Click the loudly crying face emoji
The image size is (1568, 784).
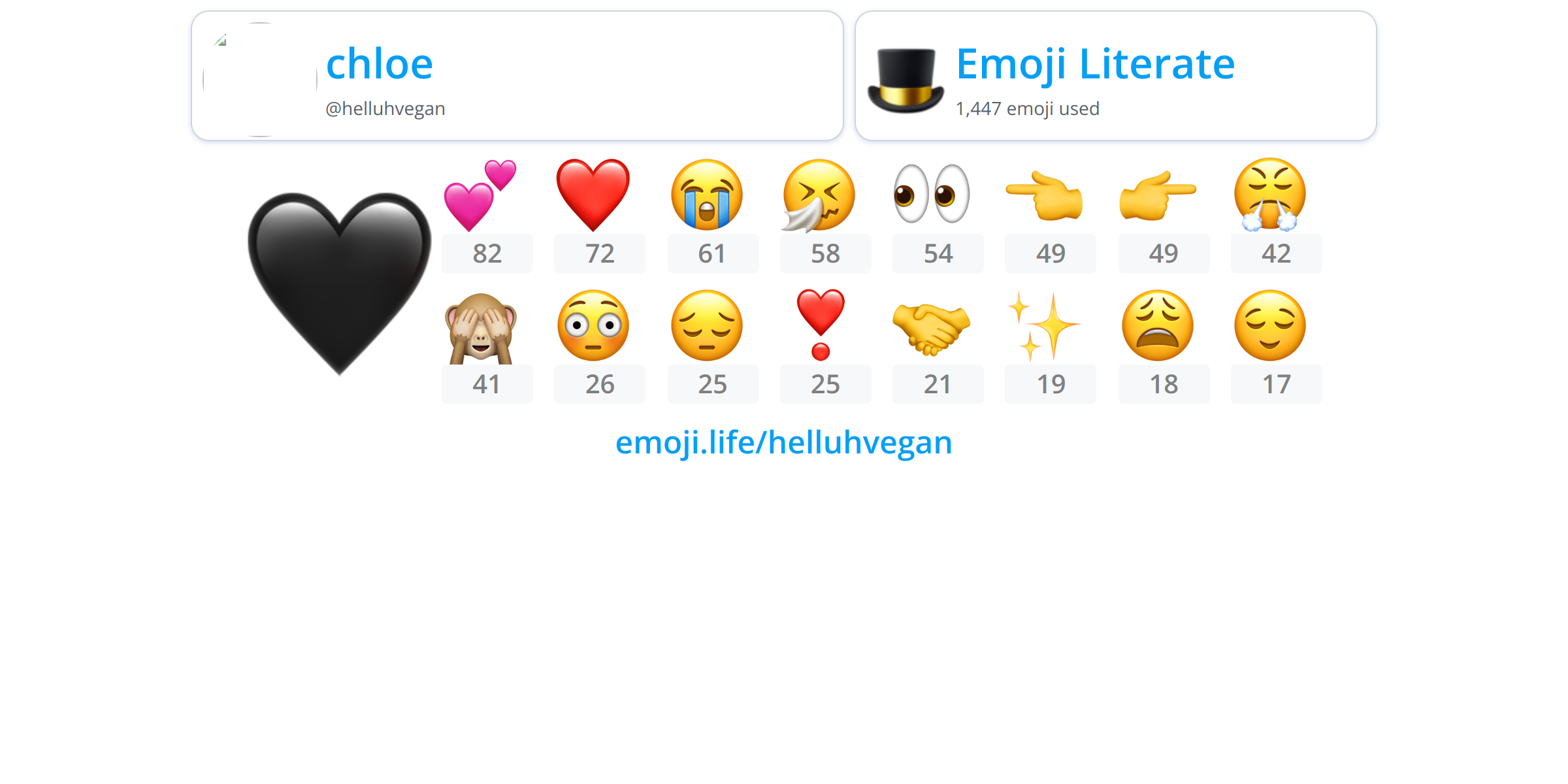[x=706, y=195]
